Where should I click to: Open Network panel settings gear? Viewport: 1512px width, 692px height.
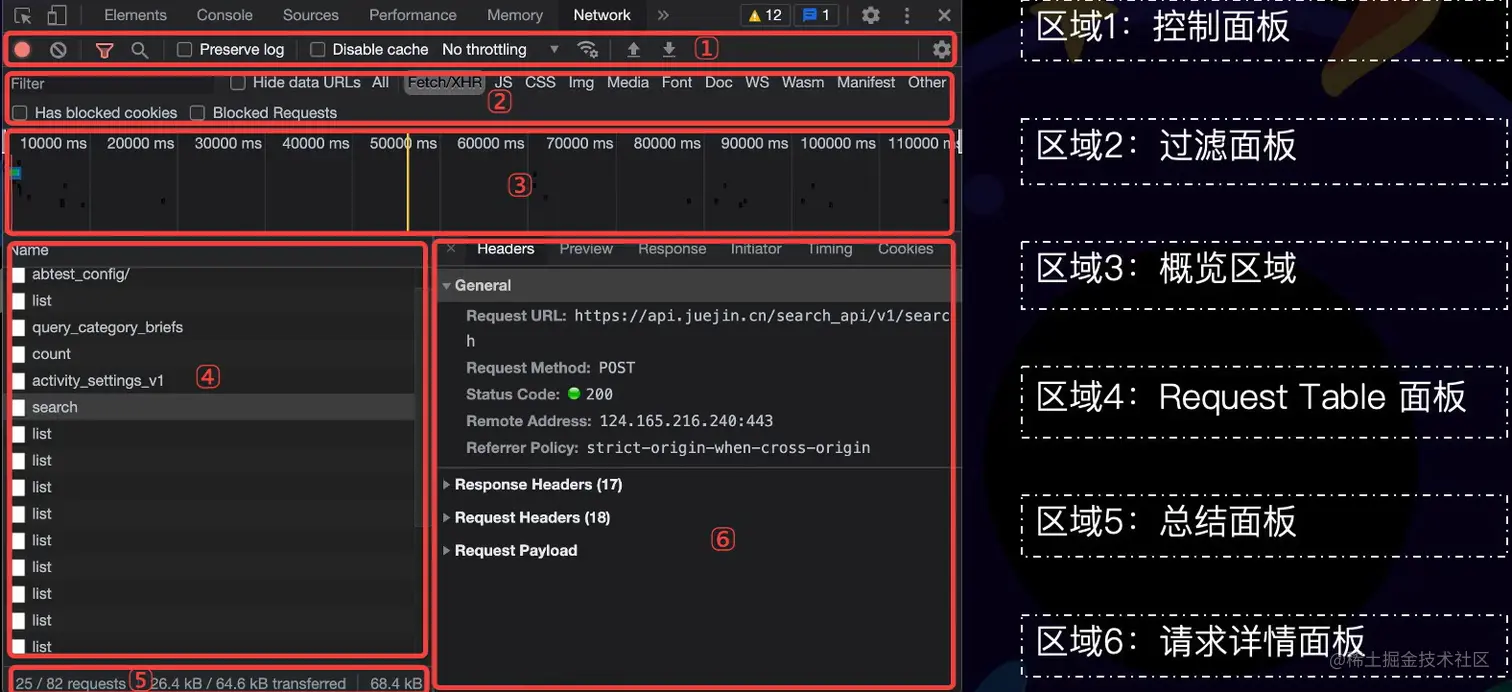click(941, 49)
